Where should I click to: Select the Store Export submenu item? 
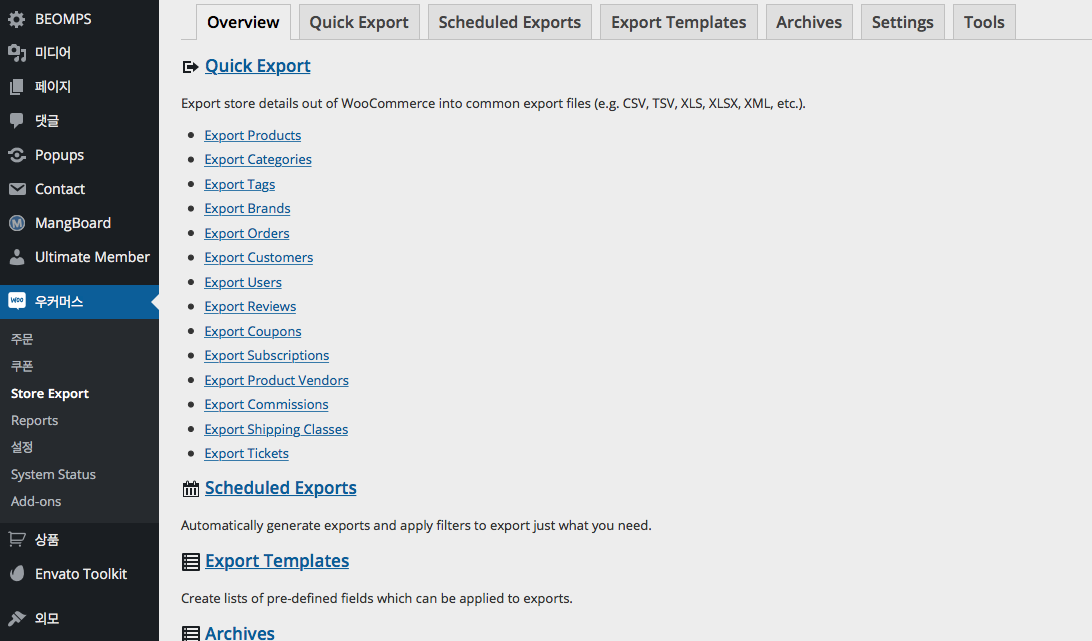coord(50,394)
